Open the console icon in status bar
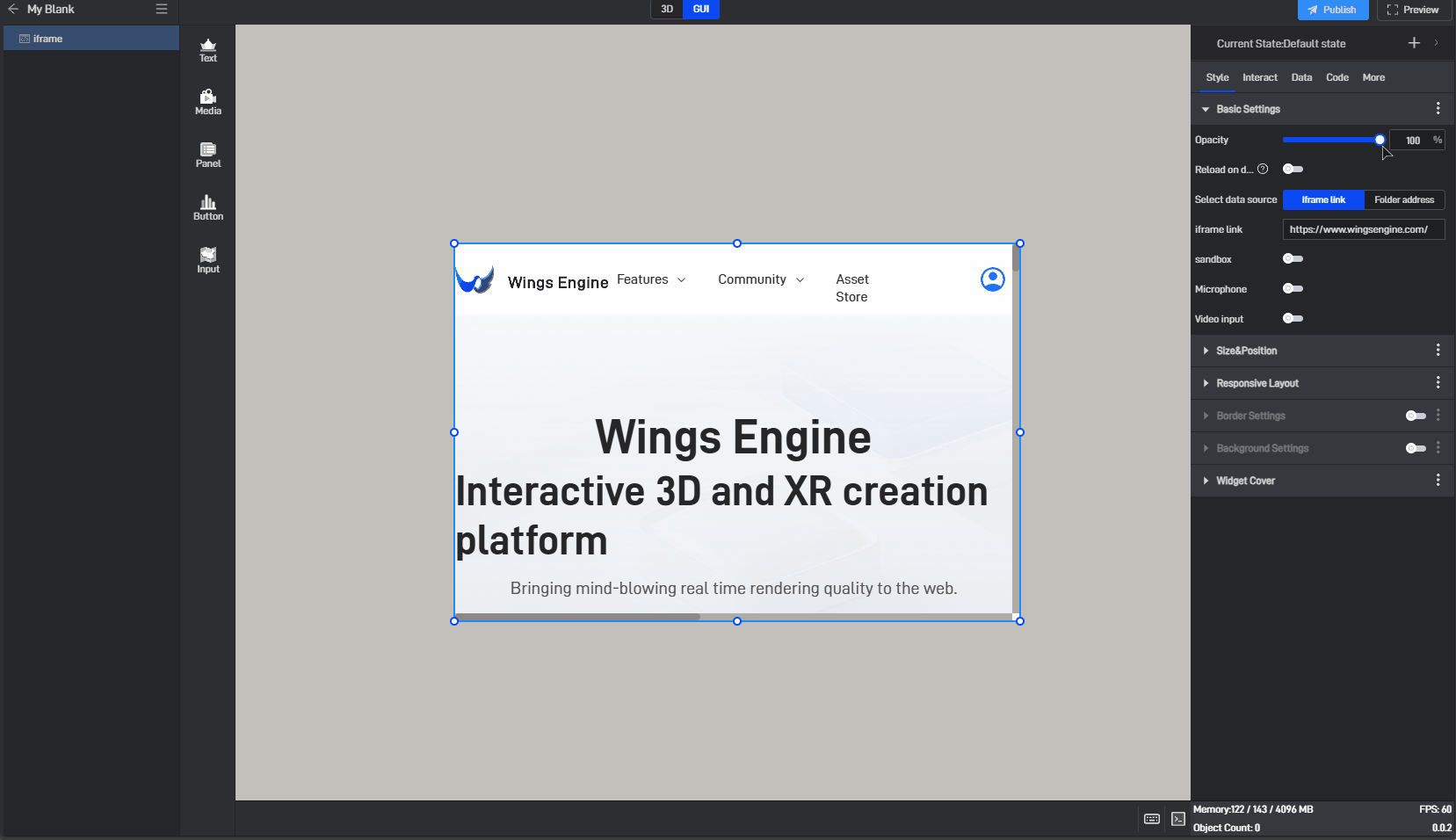 click(x=1178, y=819)
